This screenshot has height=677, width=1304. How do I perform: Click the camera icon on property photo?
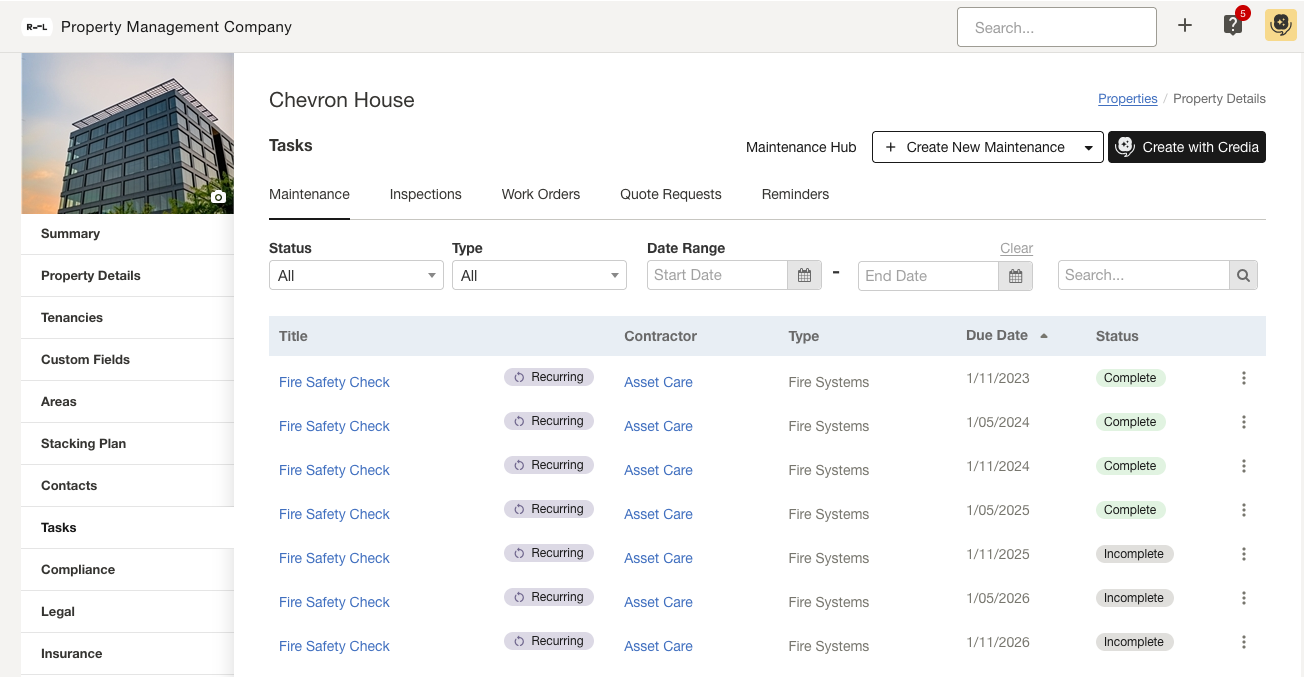point(218,197)
